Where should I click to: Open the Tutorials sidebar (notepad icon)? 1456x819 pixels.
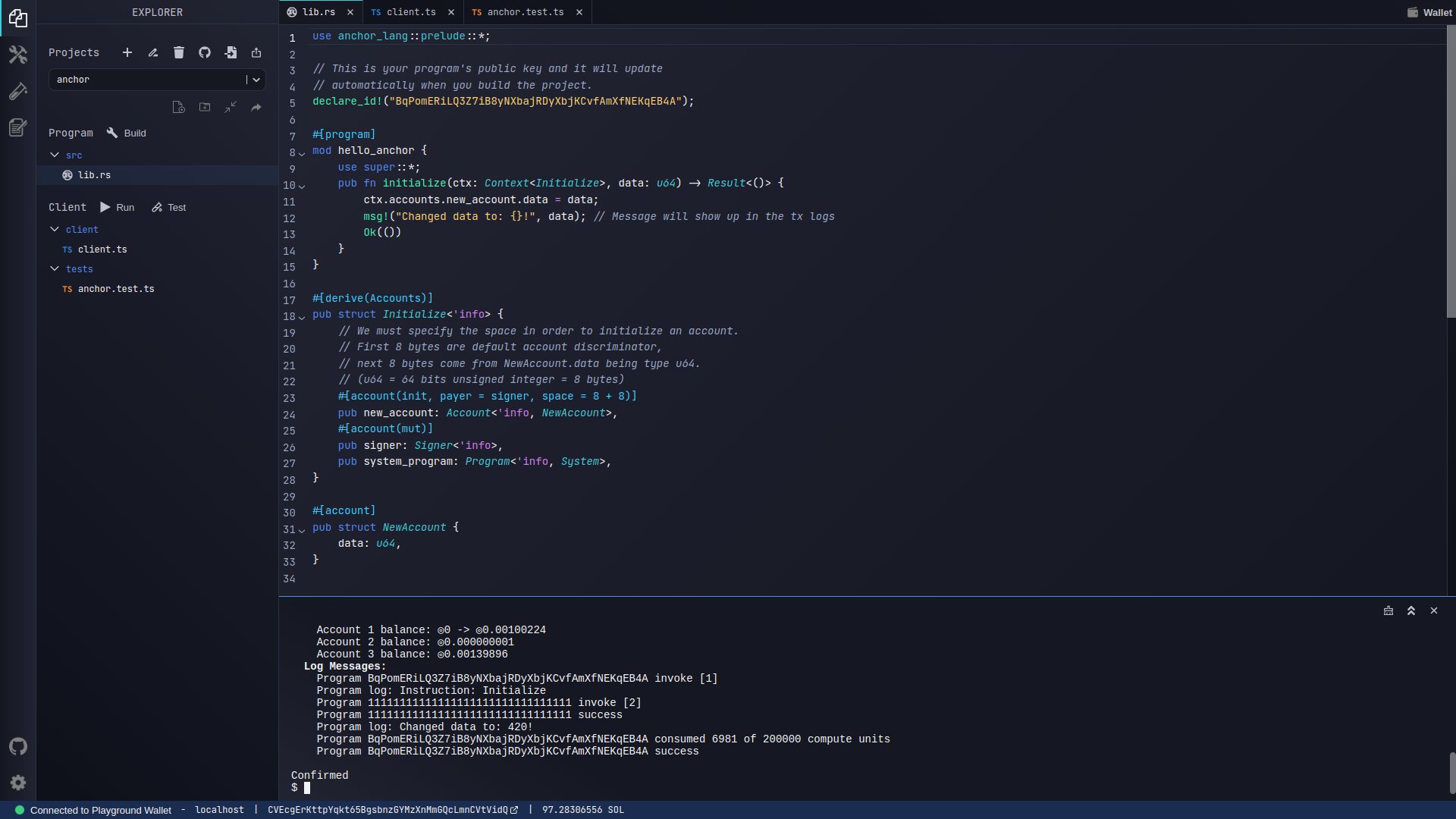[18, 127]
